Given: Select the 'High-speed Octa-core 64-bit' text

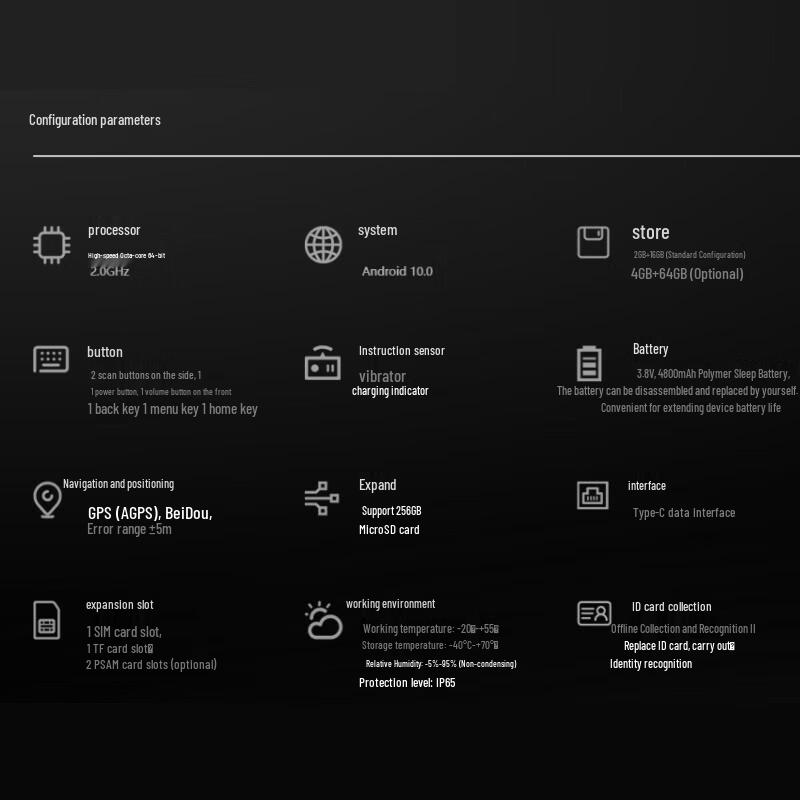Looking at the screenshot, I should (x=126, y=256).
